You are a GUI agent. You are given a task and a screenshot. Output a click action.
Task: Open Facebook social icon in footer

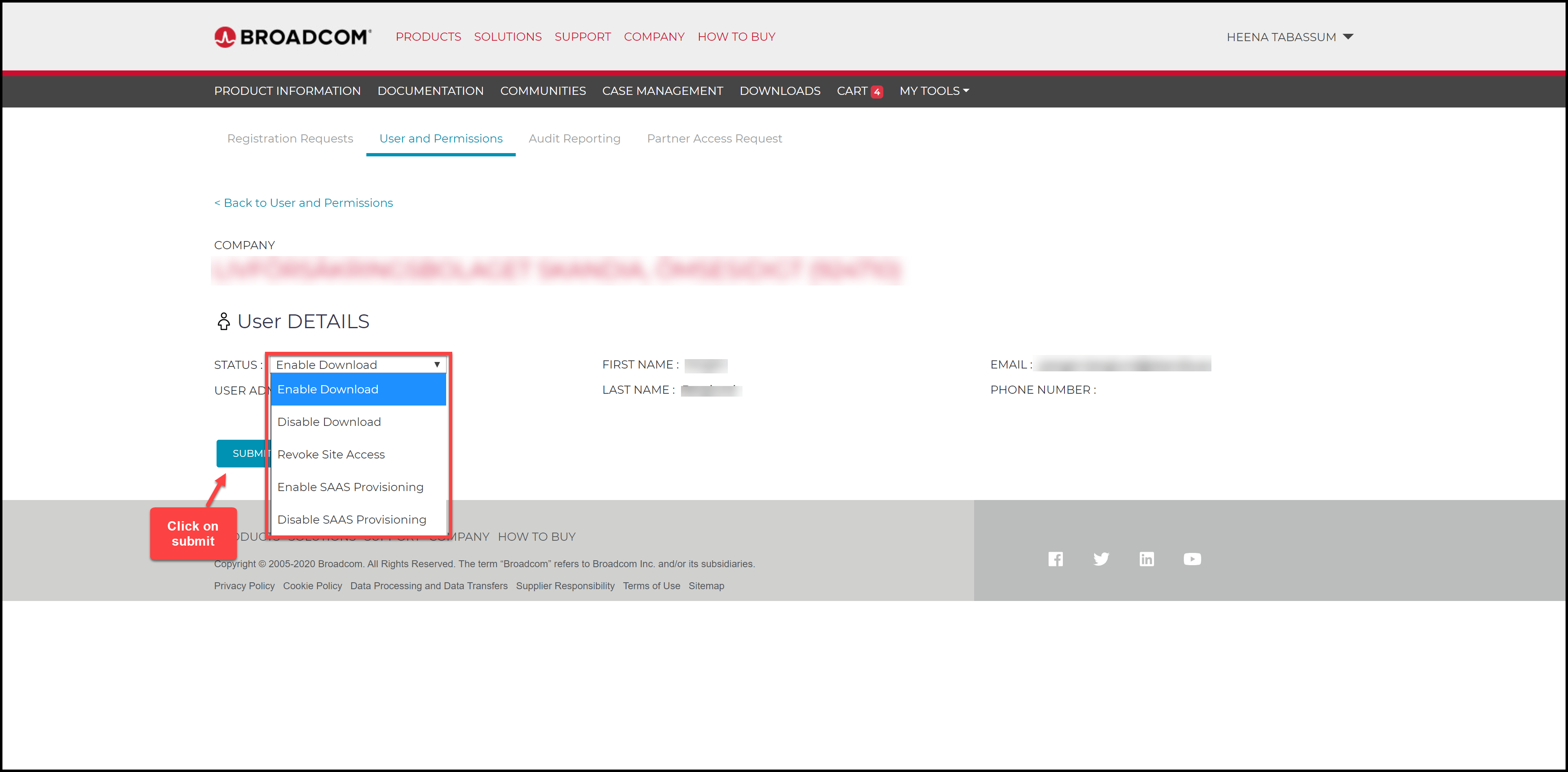[x=1056, y=559]
